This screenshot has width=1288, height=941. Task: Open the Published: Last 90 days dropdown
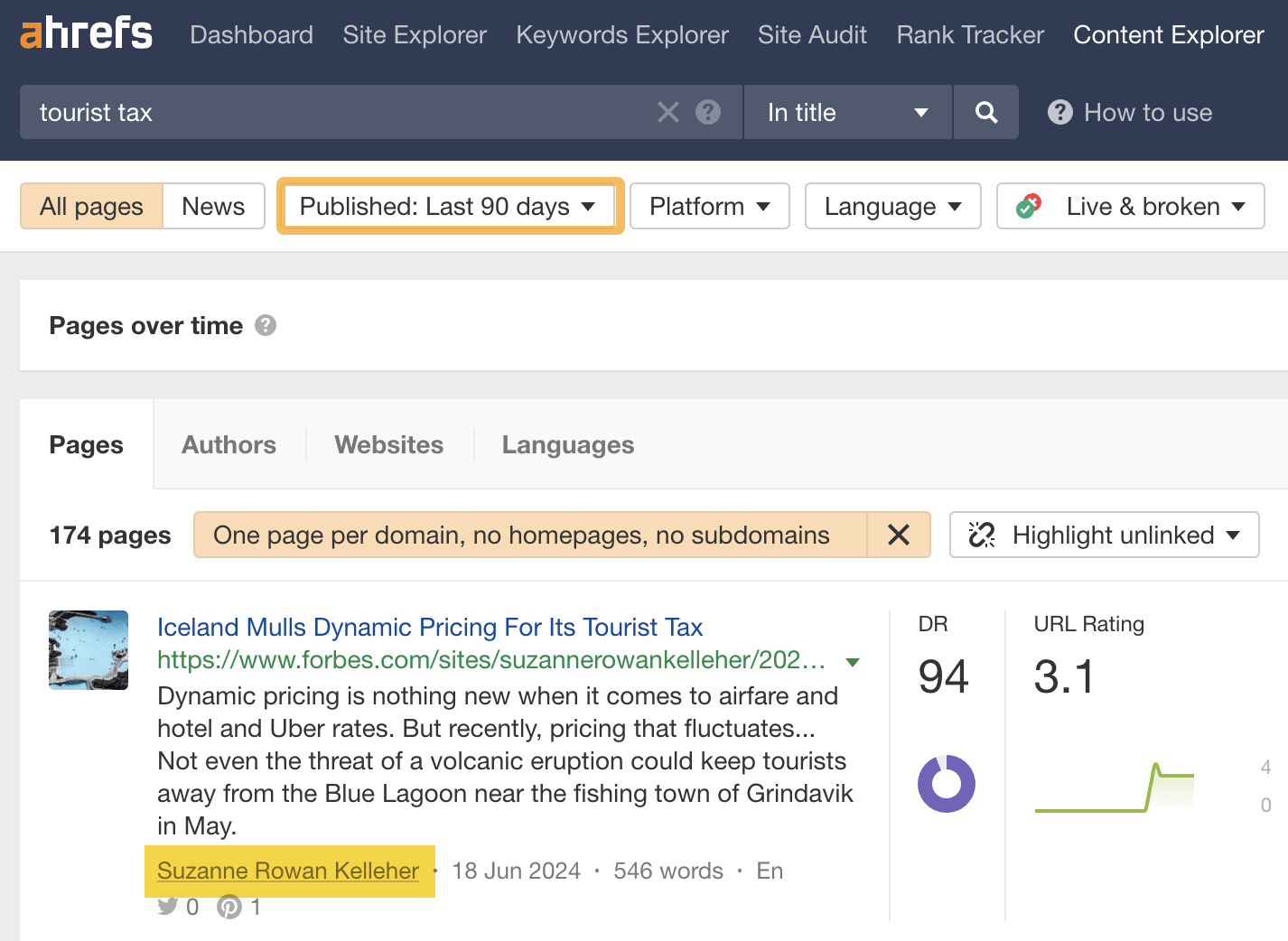point(448,206)
